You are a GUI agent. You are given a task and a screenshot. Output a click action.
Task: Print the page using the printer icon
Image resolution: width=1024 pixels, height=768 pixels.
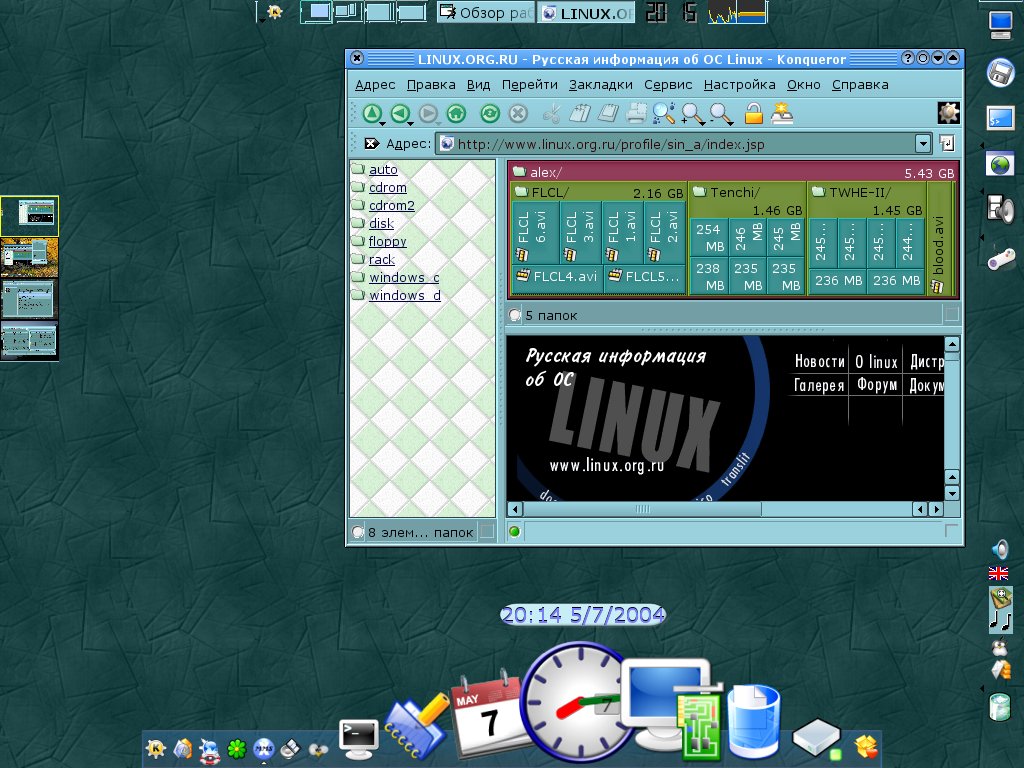636,114
